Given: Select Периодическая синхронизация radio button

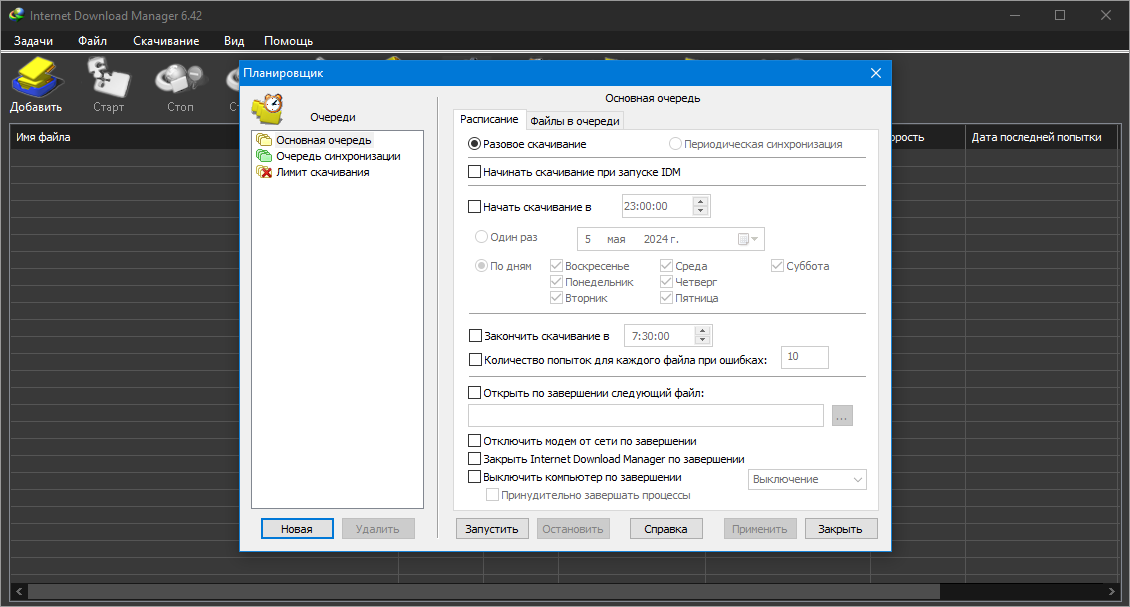Looking at the screenshot, I should tap(675, 143).
